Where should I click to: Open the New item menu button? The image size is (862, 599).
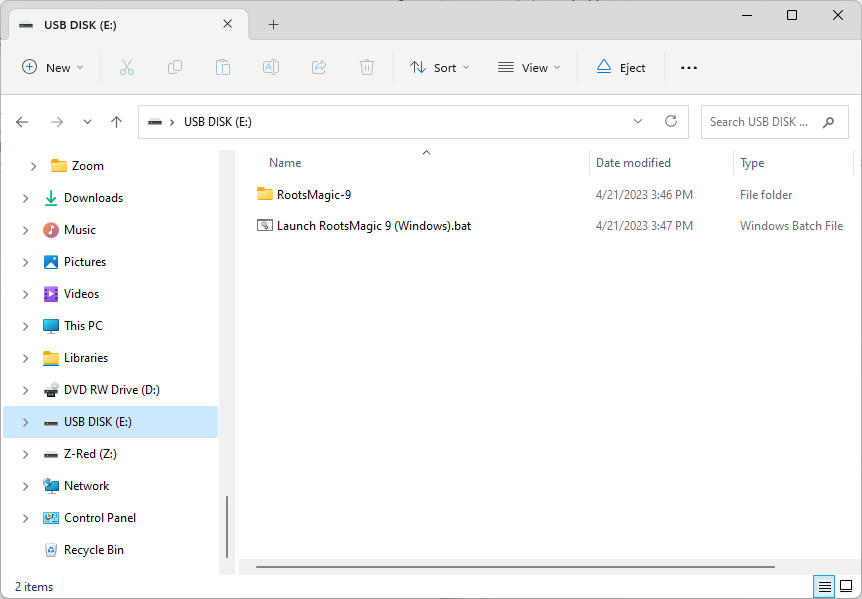point(53,67)
